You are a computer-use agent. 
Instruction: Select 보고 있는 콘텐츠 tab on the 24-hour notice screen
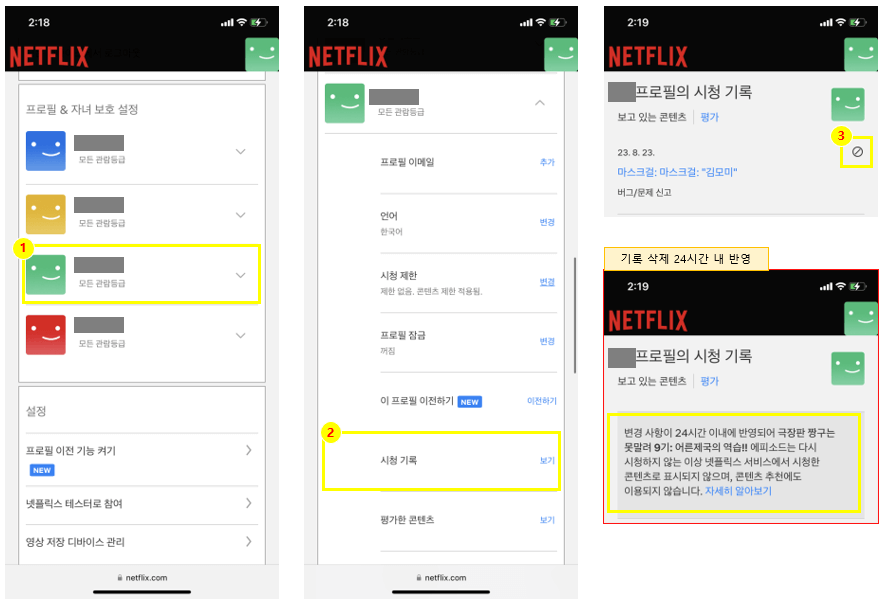click(x=652, y=381)
